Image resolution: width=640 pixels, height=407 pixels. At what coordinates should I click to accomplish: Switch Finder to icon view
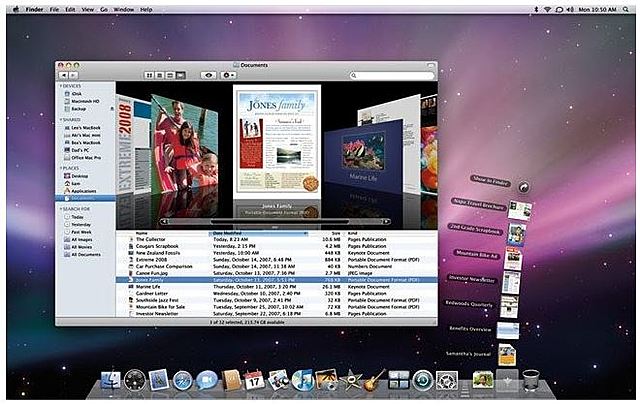(150, 76)
